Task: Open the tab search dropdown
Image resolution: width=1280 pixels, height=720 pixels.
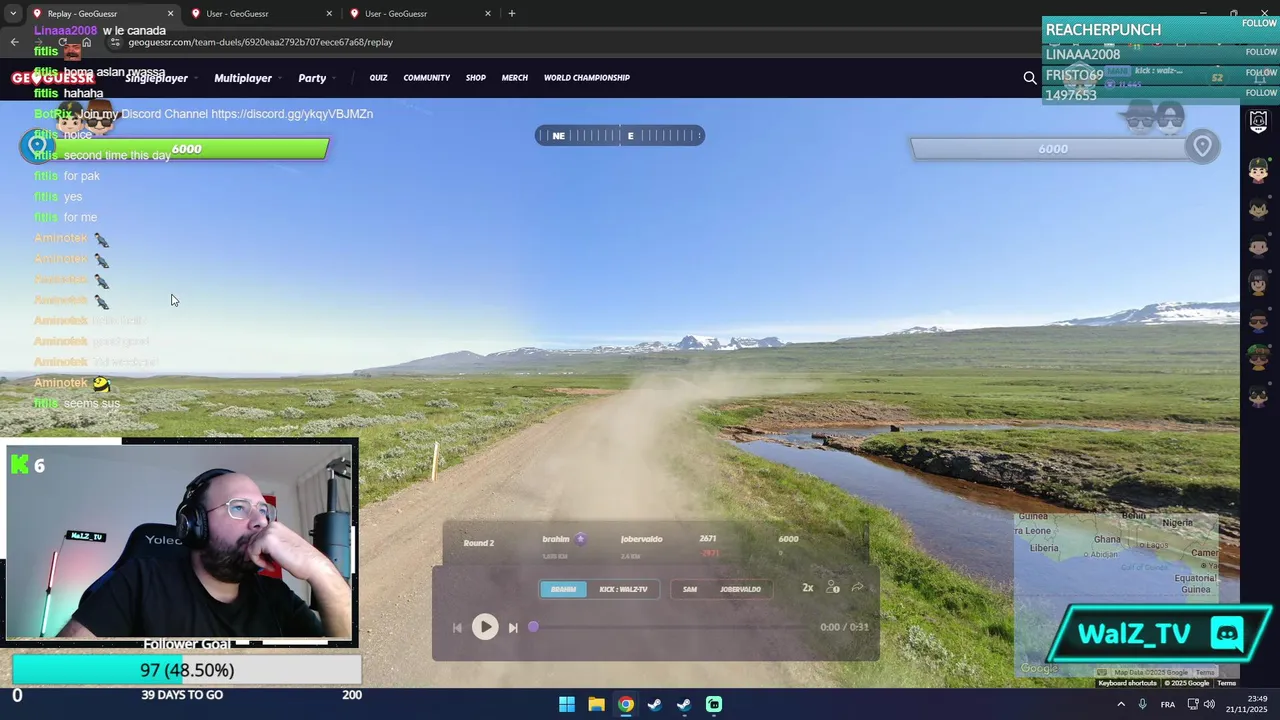Action: [13, 13]
